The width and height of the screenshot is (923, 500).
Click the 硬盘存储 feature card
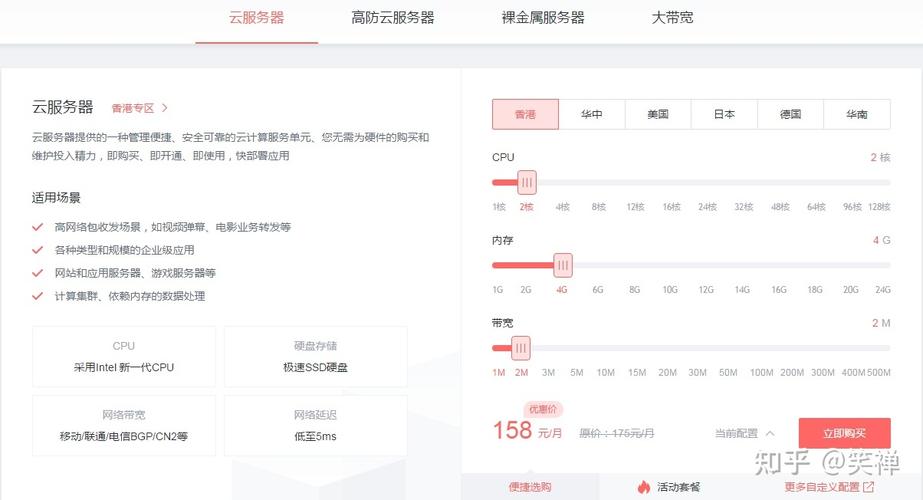pyautogui.click(x=316, y=356)
